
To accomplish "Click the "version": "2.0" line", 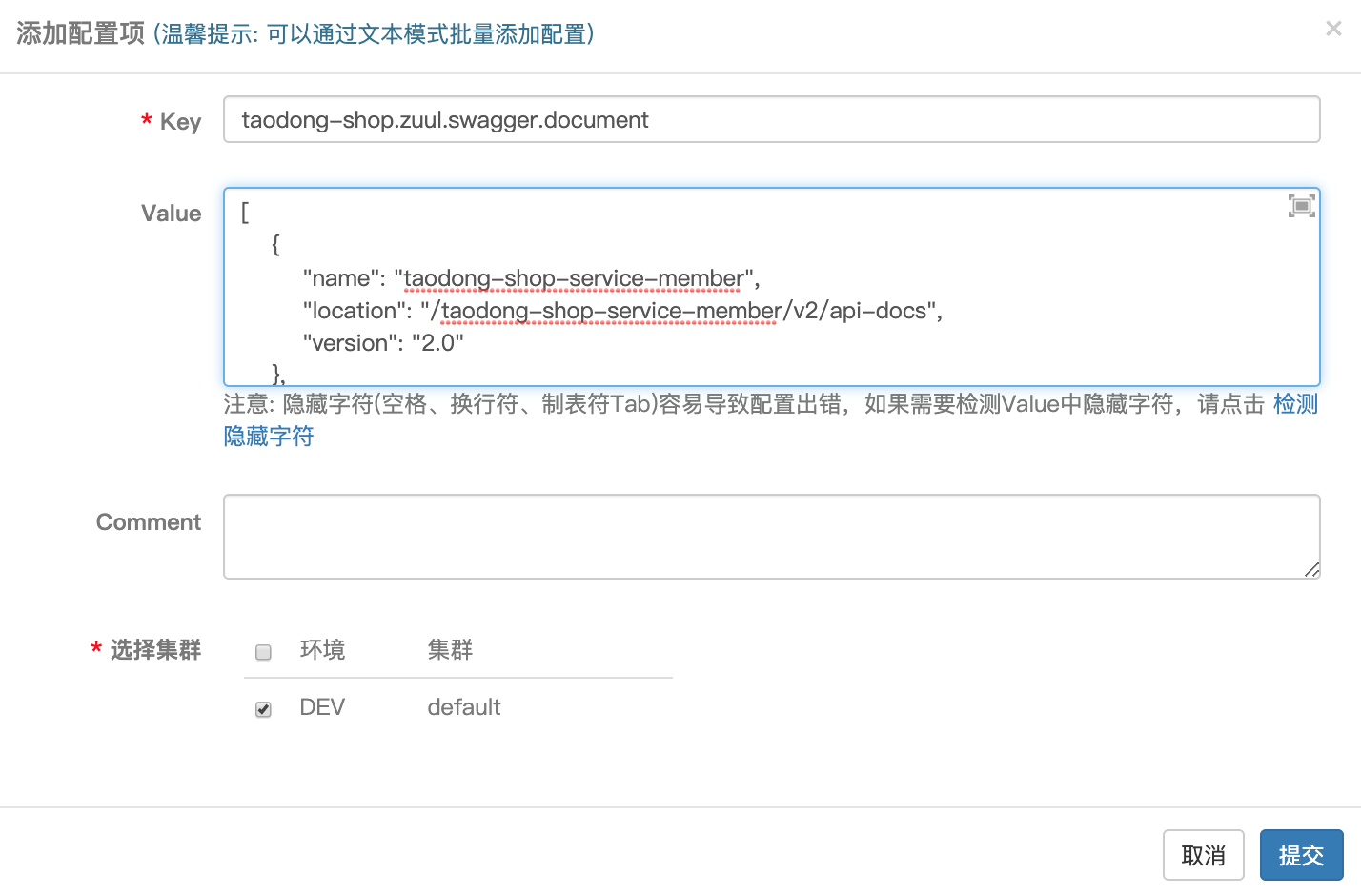I will coord(383,343).
